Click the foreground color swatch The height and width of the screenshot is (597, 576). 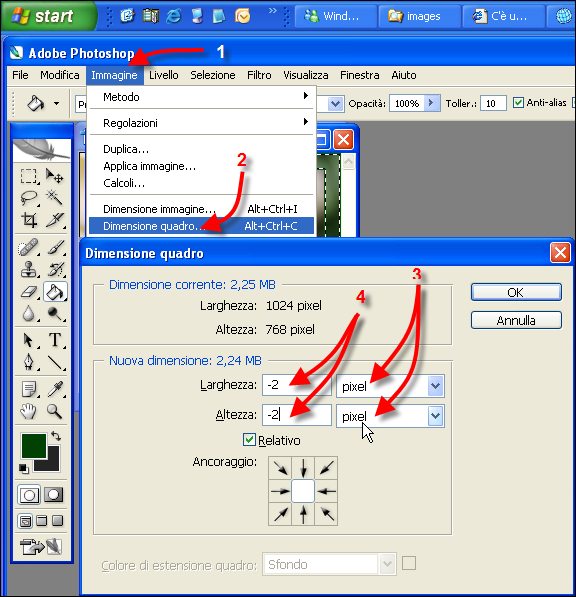point(34,445)
